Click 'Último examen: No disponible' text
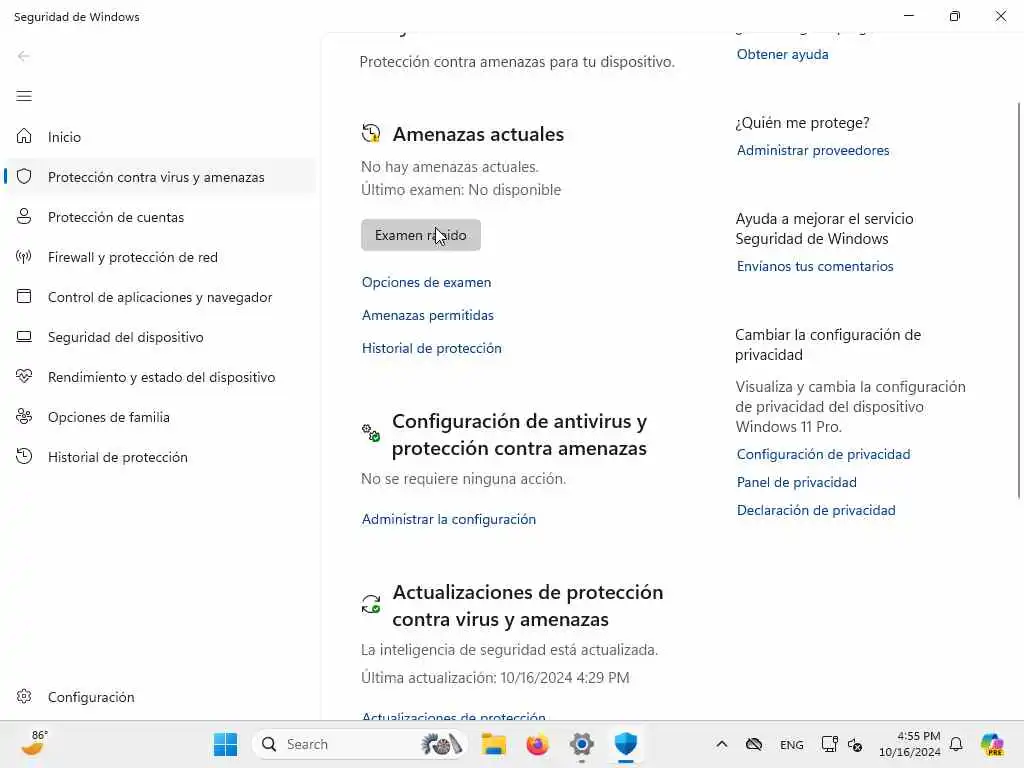This screenshot has width=1024, height=768. [461, 189]
